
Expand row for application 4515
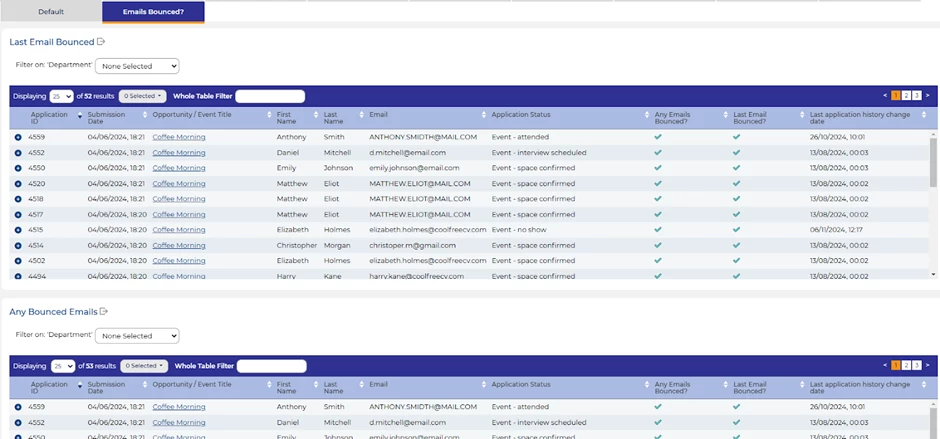click(x=18, y=230)
